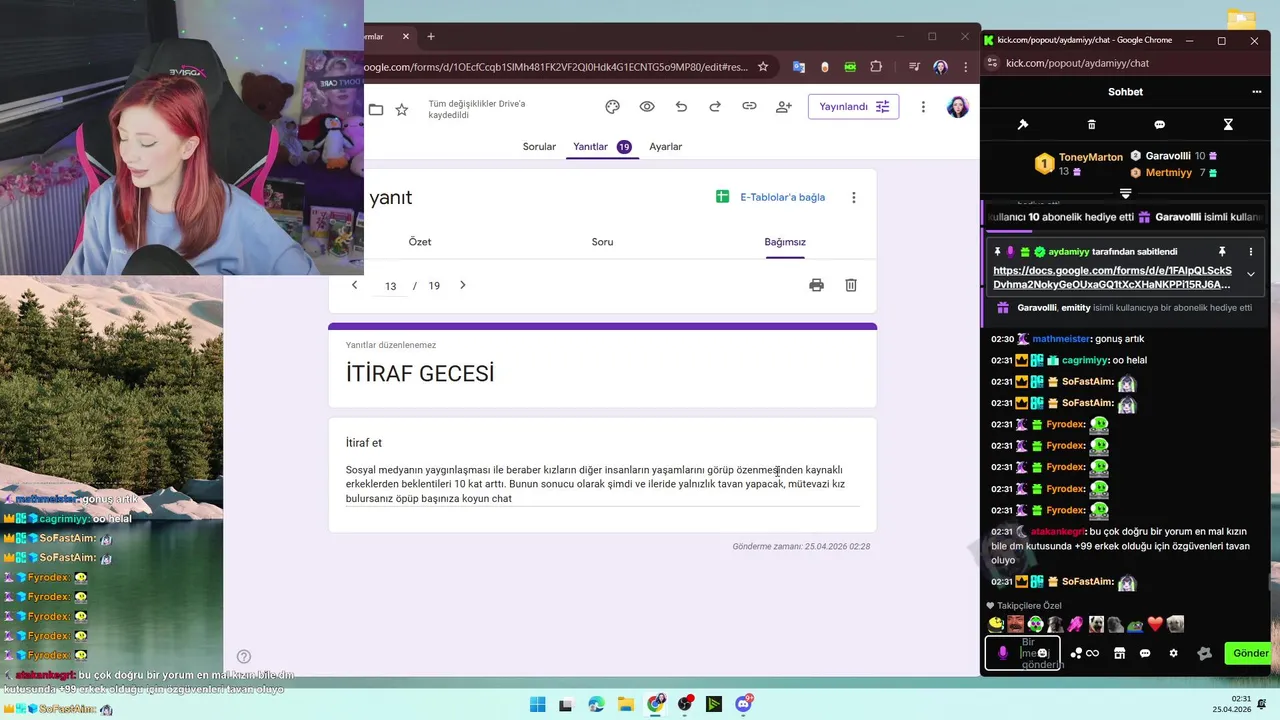Switch to Yanıtlar tab
The height and width of the screenshot is (720, 1280).
pos(602,147)
